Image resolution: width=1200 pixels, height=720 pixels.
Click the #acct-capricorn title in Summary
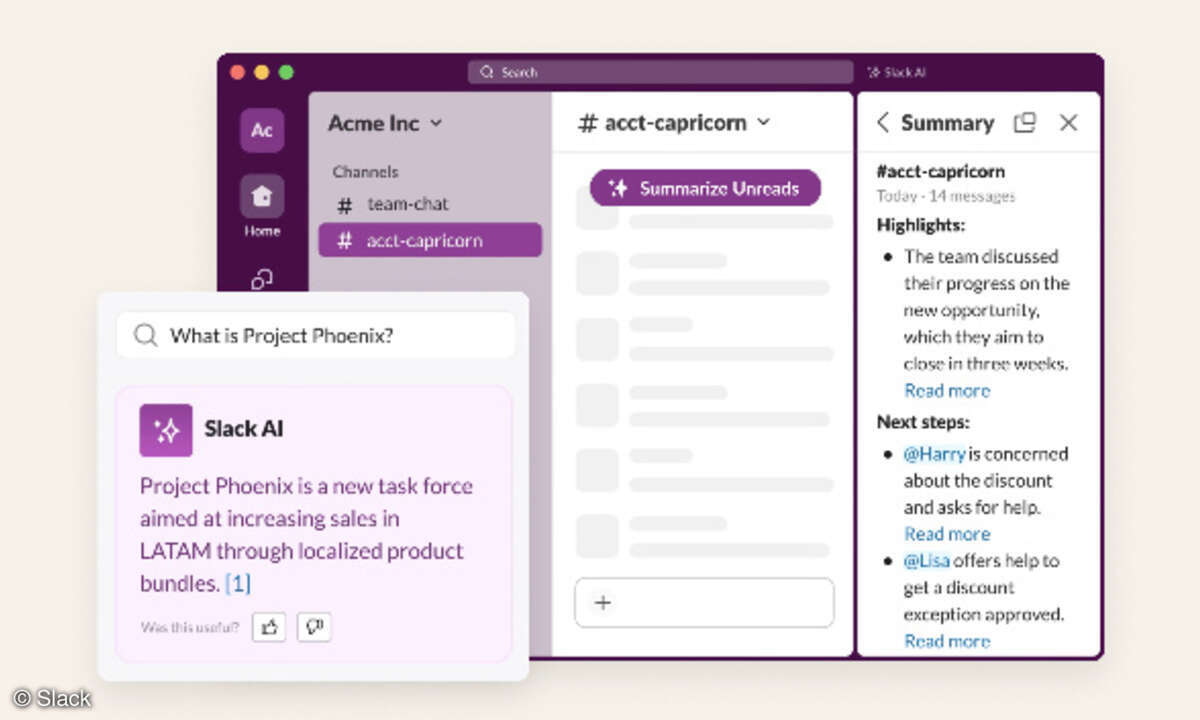coord(941,171)
